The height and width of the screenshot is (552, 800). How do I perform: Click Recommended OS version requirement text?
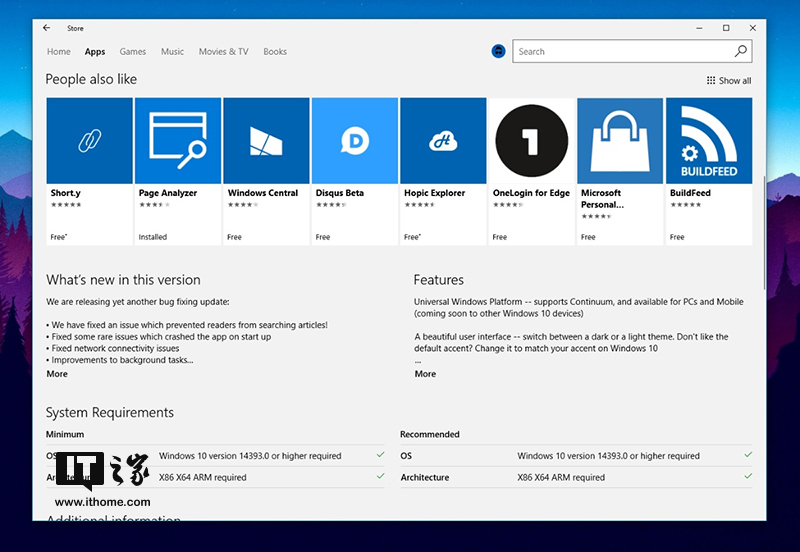point(608,456)
